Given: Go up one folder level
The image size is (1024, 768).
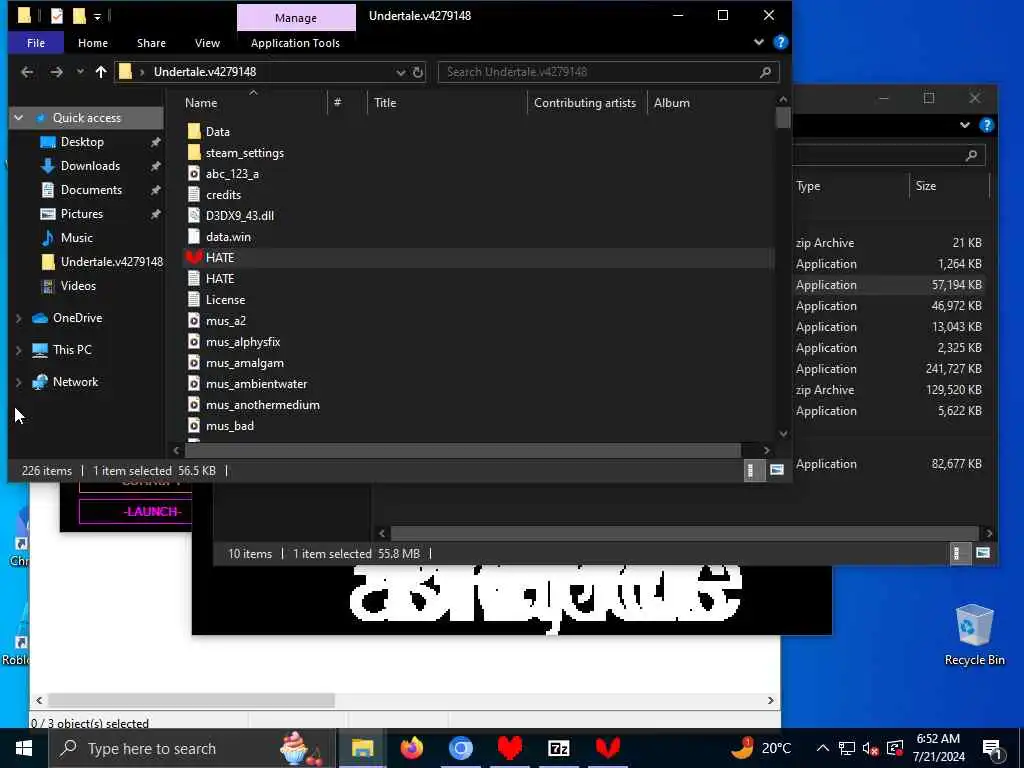Looking at the screenshot, I should (x=101, y=72).
